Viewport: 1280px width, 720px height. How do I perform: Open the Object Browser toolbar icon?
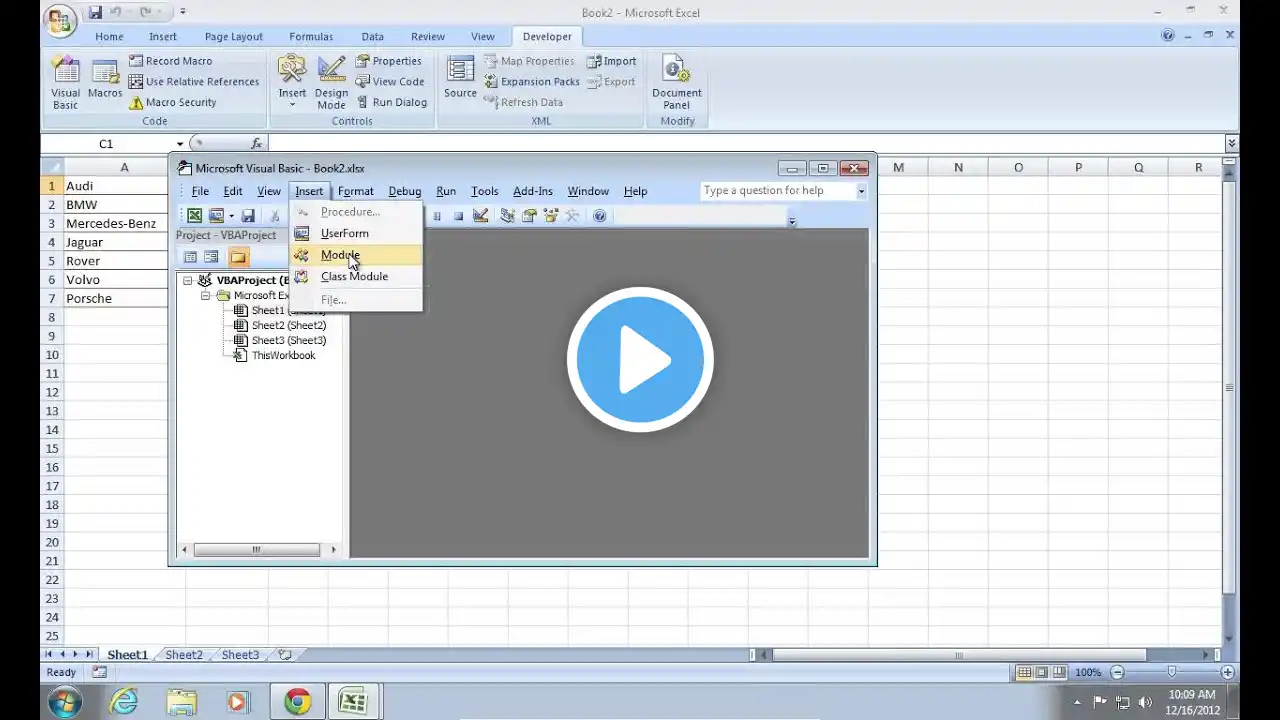coord(551,216)
